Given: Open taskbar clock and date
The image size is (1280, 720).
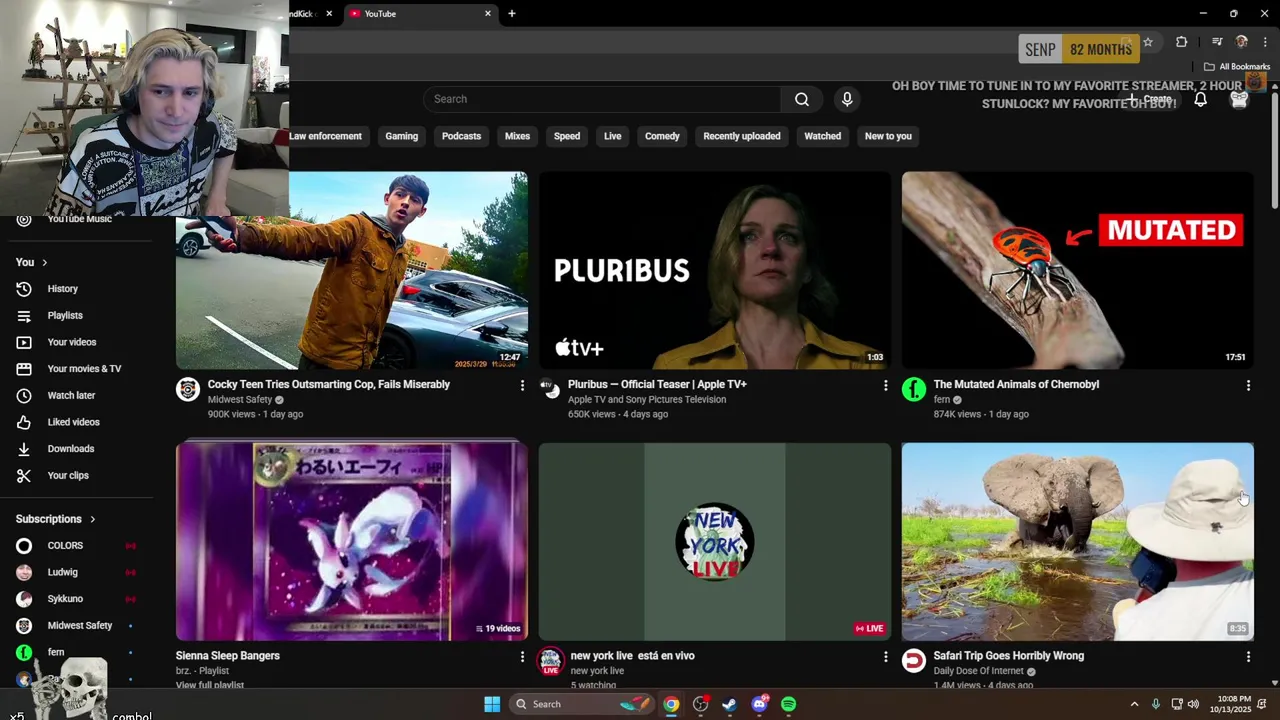Looking at the screenshot, I should 1233,704.
